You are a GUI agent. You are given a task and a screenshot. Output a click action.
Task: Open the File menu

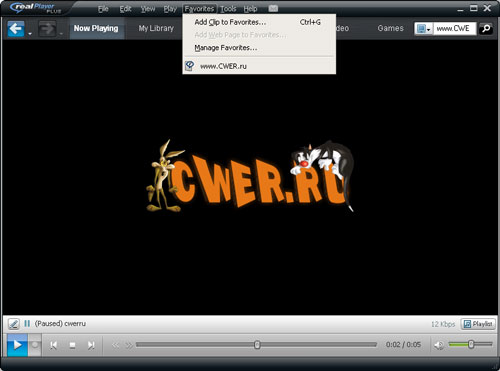click(103, 9)
